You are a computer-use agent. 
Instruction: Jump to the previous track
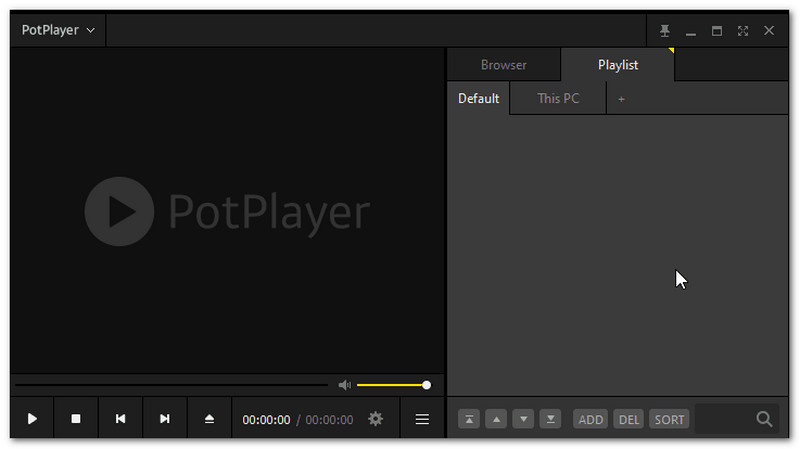coord(120,419)
